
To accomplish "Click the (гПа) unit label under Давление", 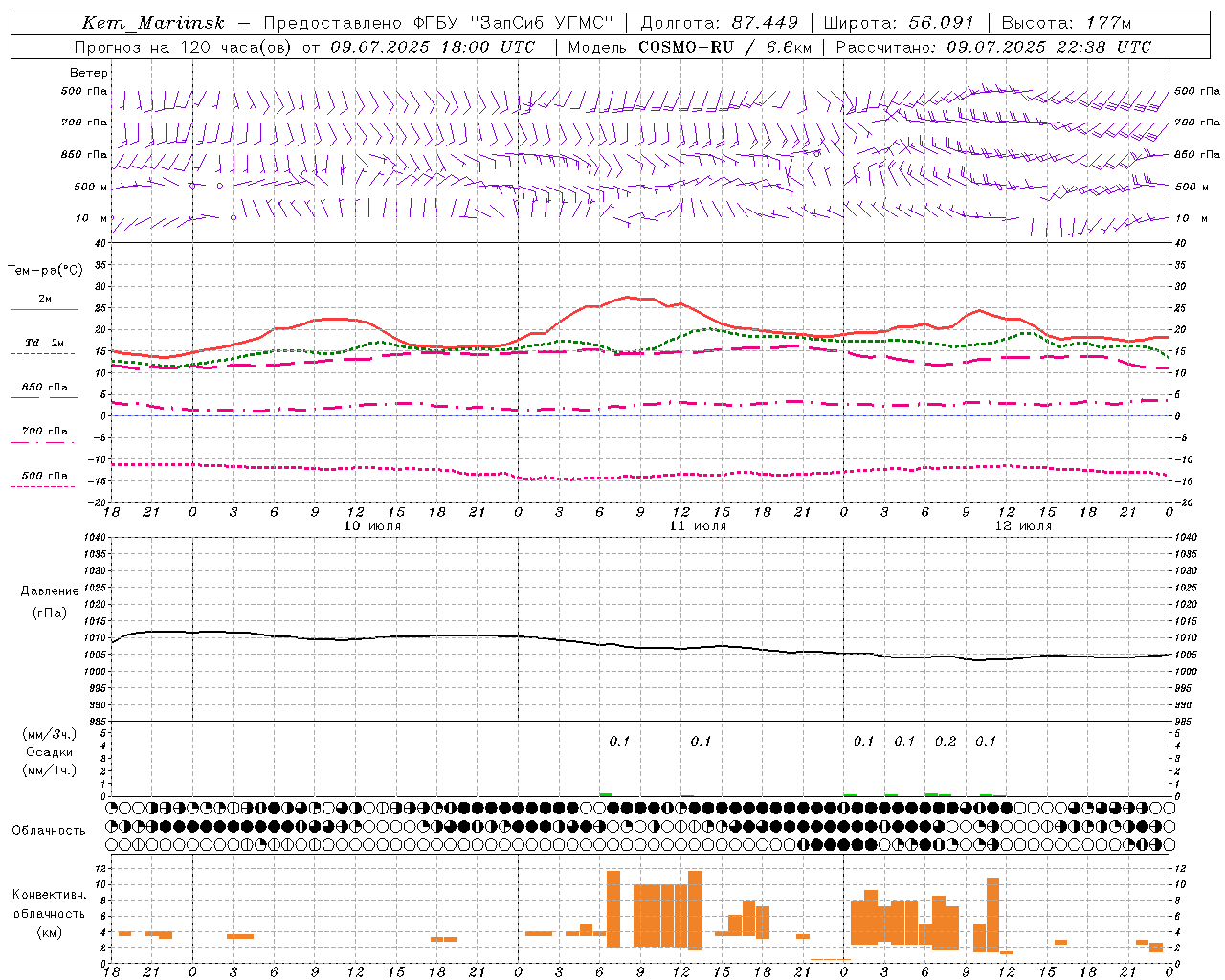I will pos(48,613).
